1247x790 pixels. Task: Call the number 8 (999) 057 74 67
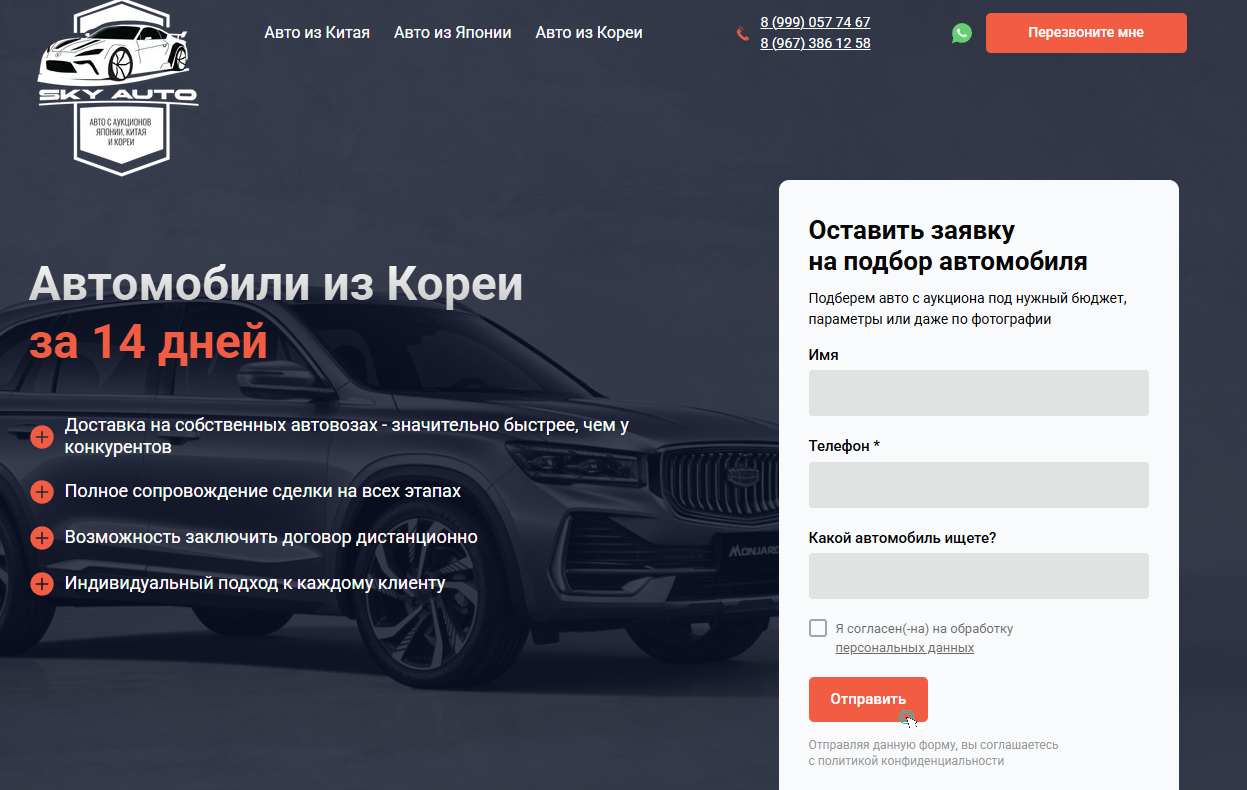pyautogui.click(x=815, y=22)
